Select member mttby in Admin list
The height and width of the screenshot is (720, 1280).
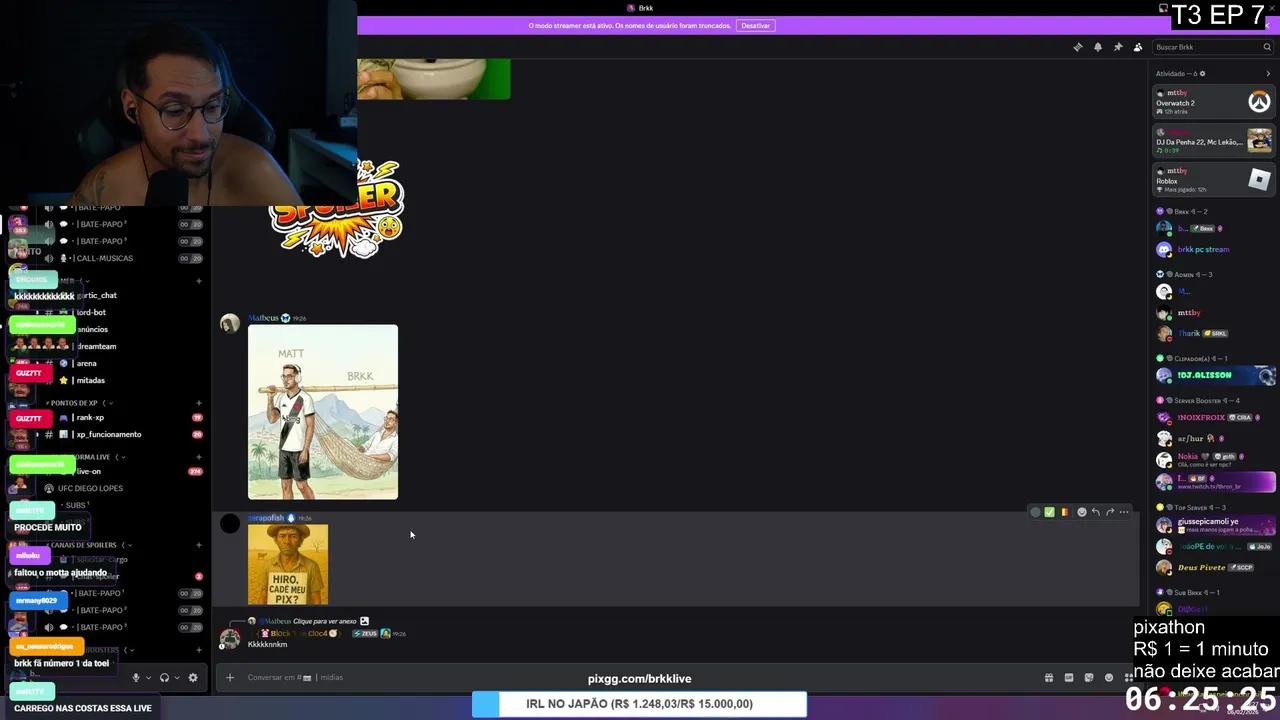(x=1214, y=313)
